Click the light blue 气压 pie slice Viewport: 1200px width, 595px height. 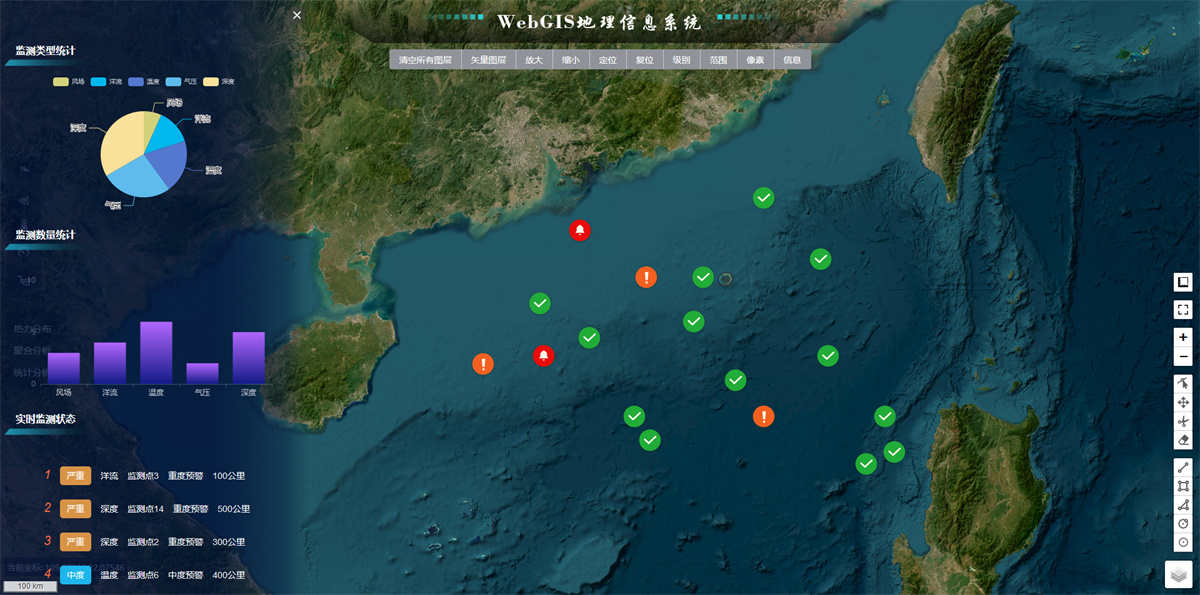pyautogui.click(x=138, y=177)
